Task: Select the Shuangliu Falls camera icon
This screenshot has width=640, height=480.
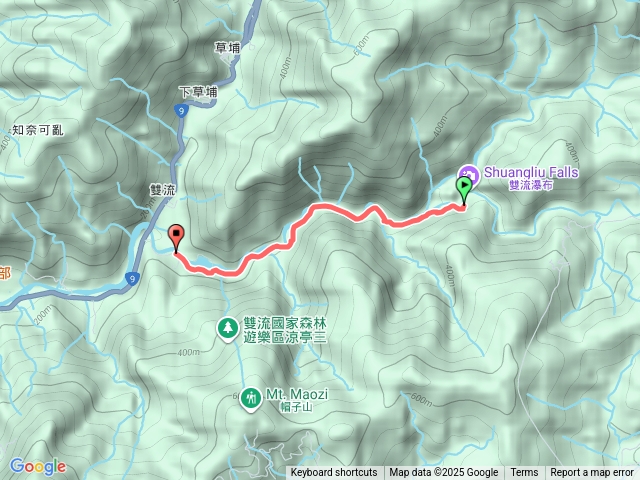Action: (468, 173)
